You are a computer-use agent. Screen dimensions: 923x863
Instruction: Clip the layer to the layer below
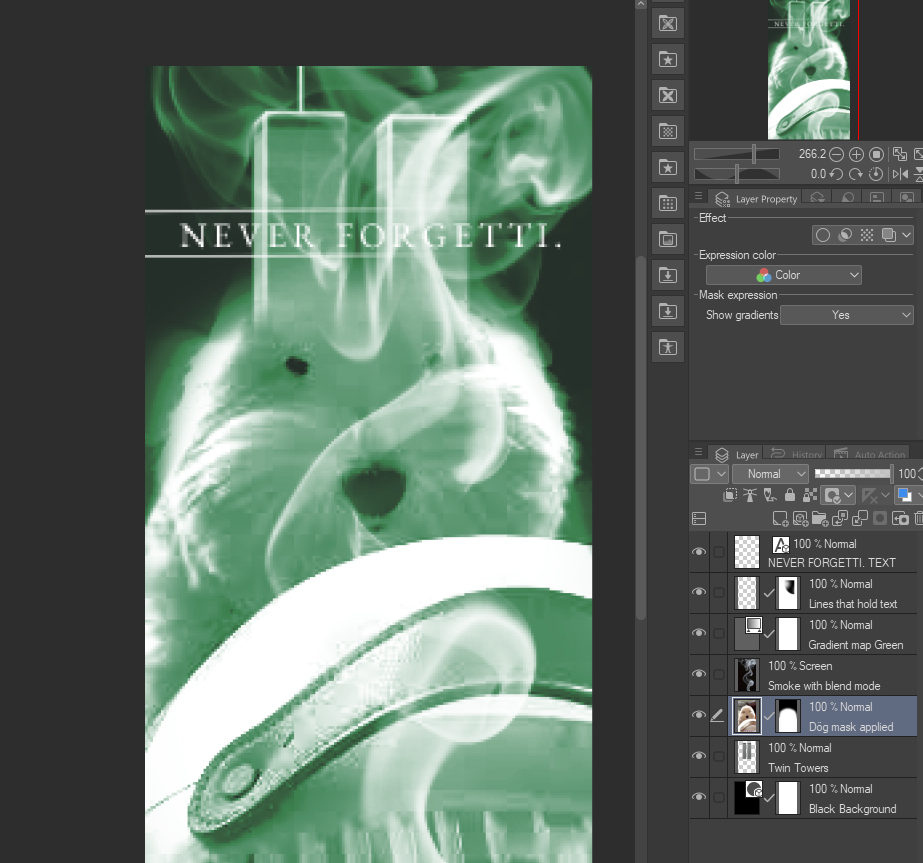coord(730,496)
